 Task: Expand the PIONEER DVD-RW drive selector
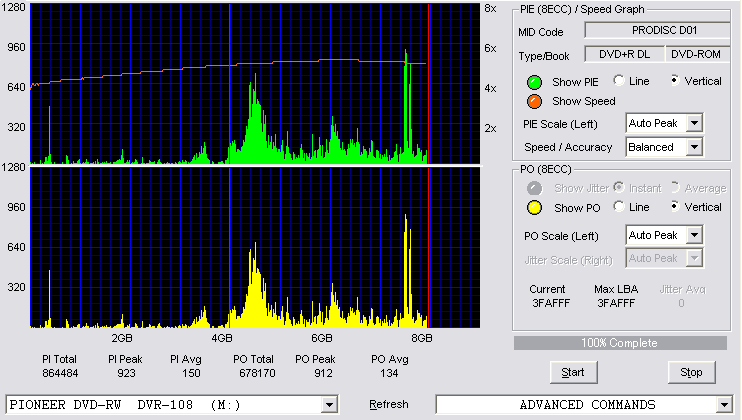point(329,405)
